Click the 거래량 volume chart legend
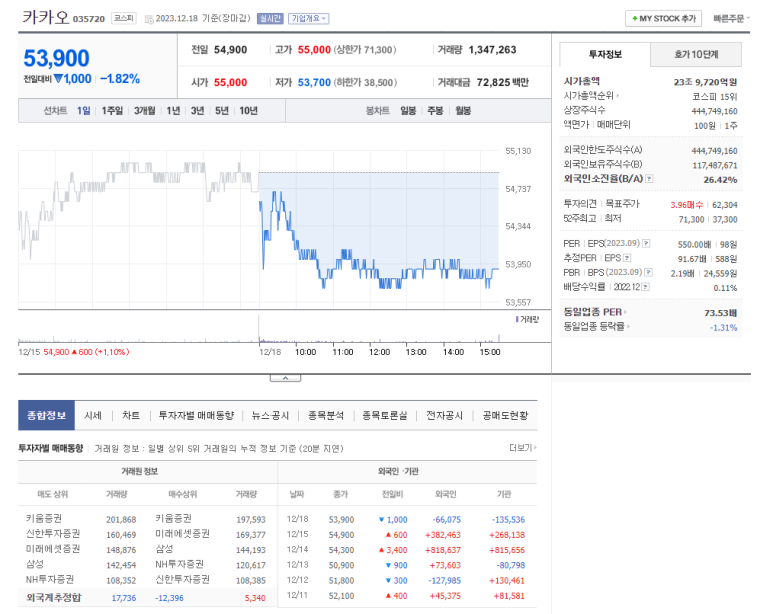773x614 pixels. [527, 320]
